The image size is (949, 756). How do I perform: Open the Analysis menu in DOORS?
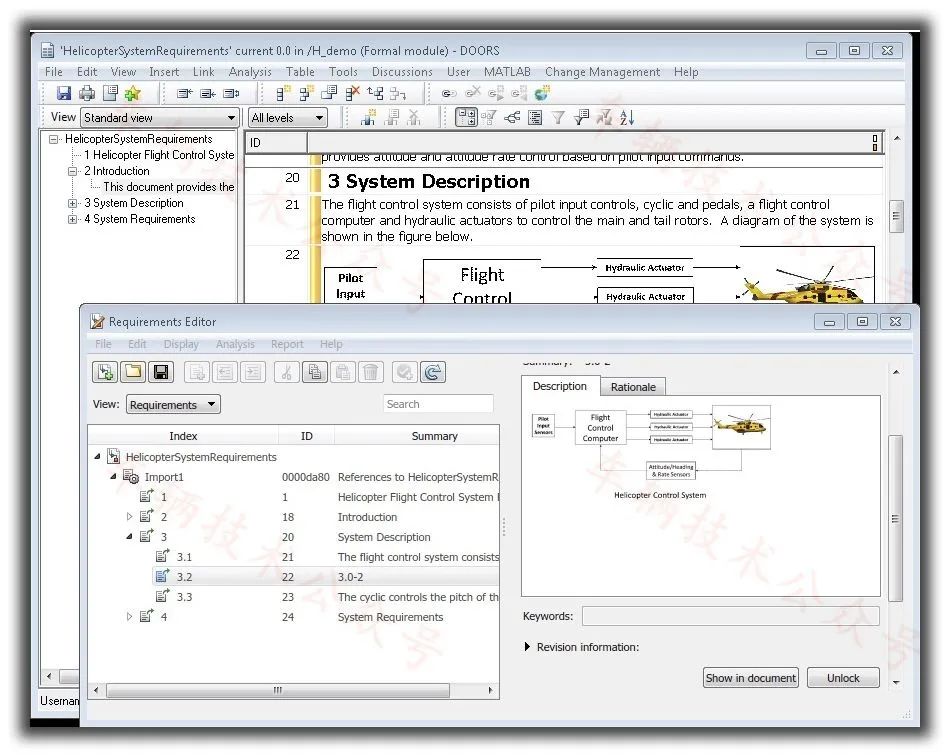click(x=250, y=72)
